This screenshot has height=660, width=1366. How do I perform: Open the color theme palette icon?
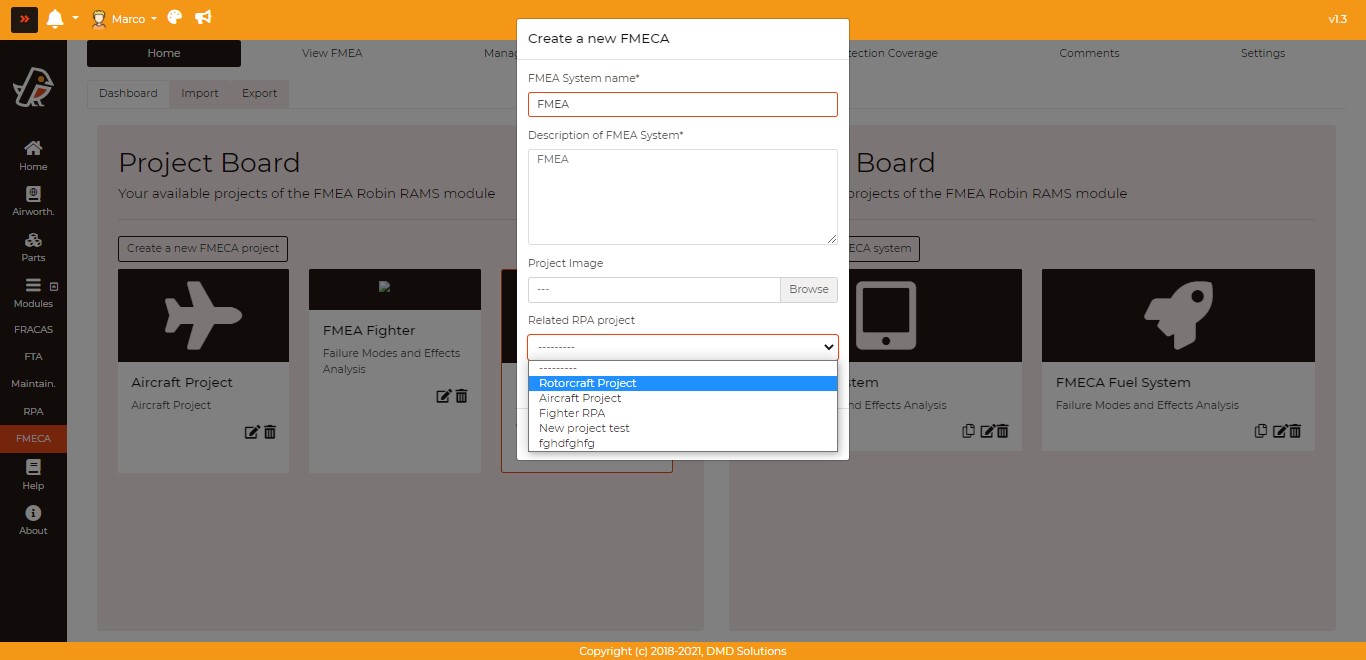click(175, 18)
